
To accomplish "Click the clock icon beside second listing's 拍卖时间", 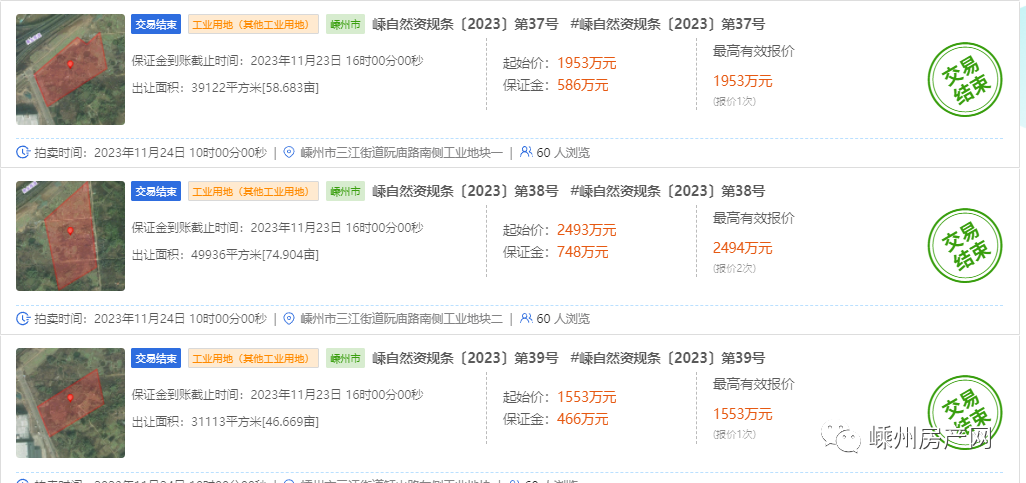I will tap(24, 319).
